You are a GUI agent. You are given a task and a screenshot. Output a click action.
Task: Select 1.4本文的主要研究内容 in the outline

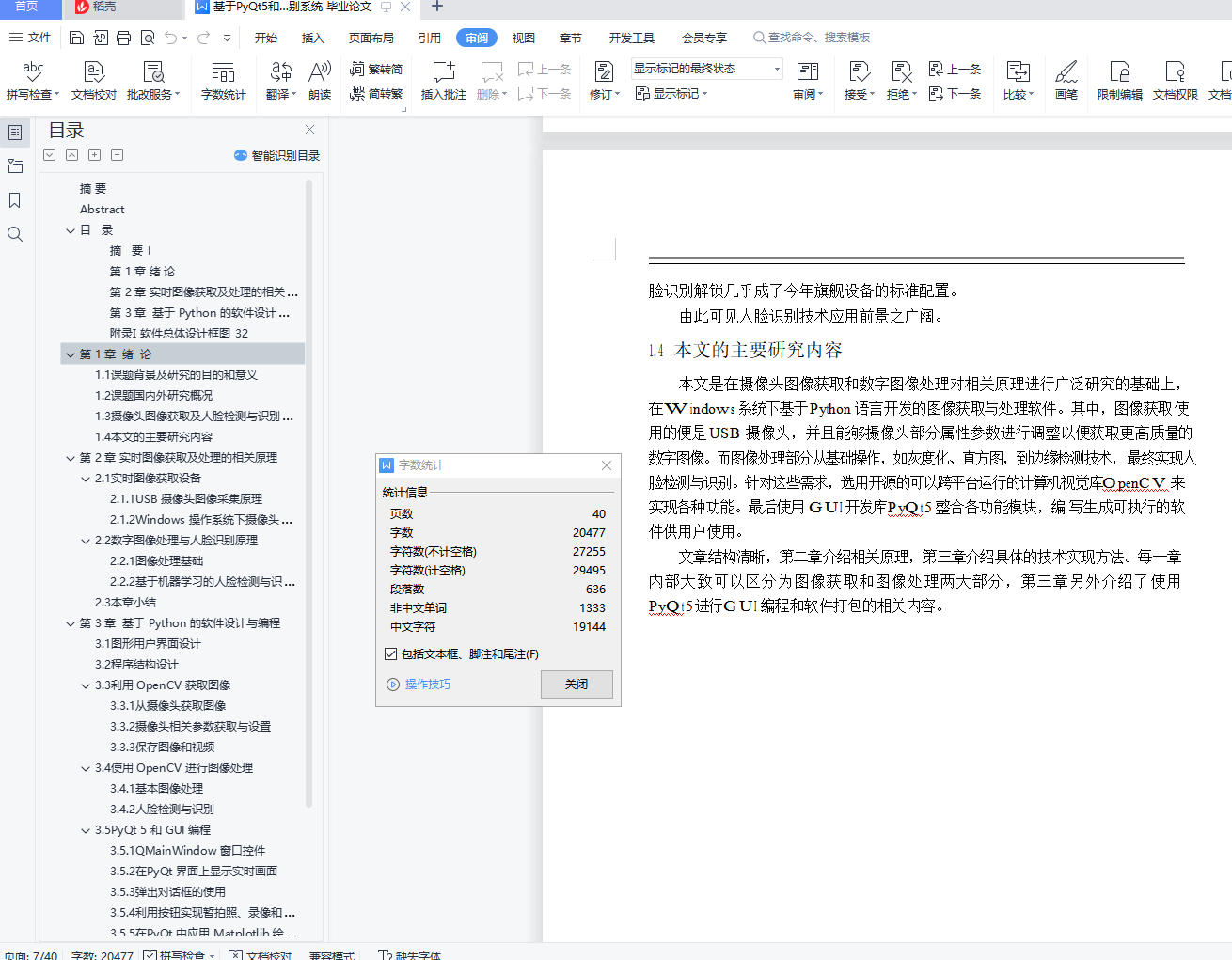point(153,437)
